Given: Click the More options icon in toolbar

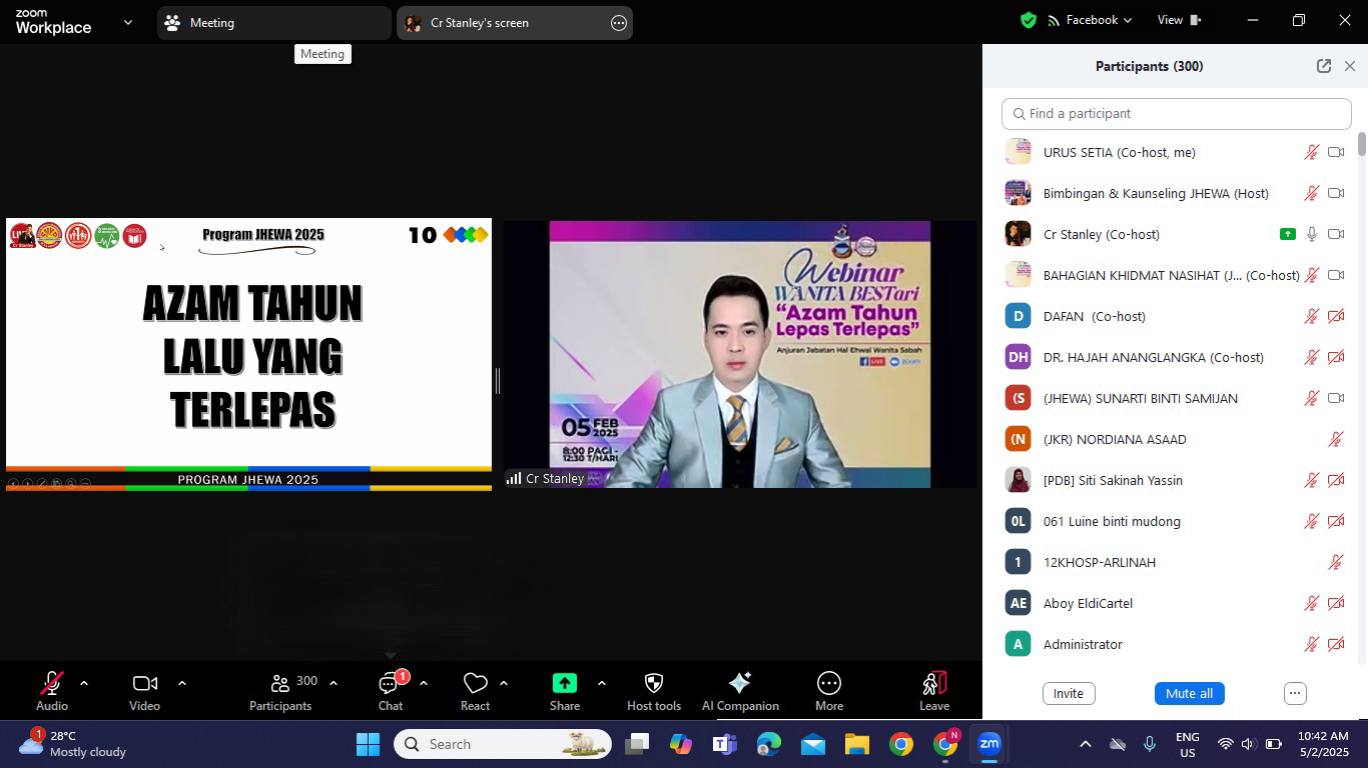Looking at the screenshot, I should click(829, 684).
